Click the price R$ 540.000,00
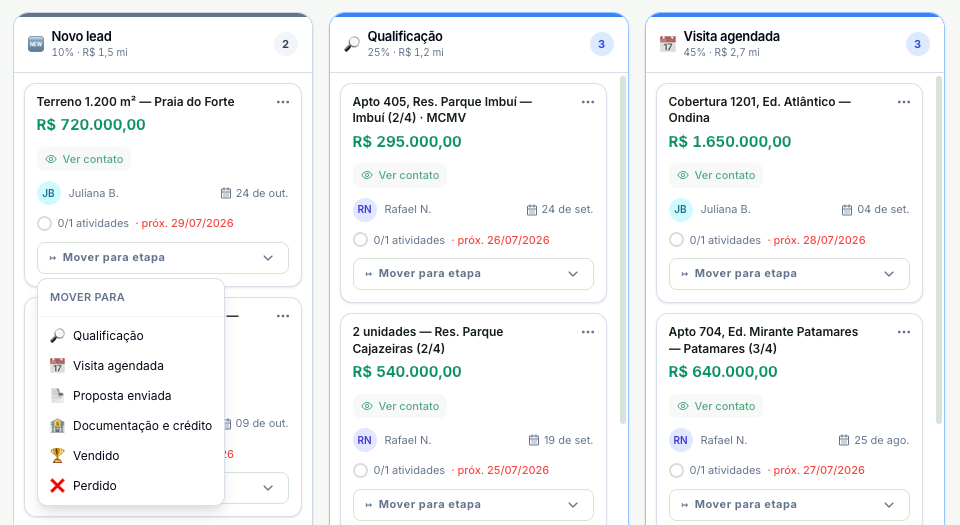The image size is (960, 525). (407, 372)
